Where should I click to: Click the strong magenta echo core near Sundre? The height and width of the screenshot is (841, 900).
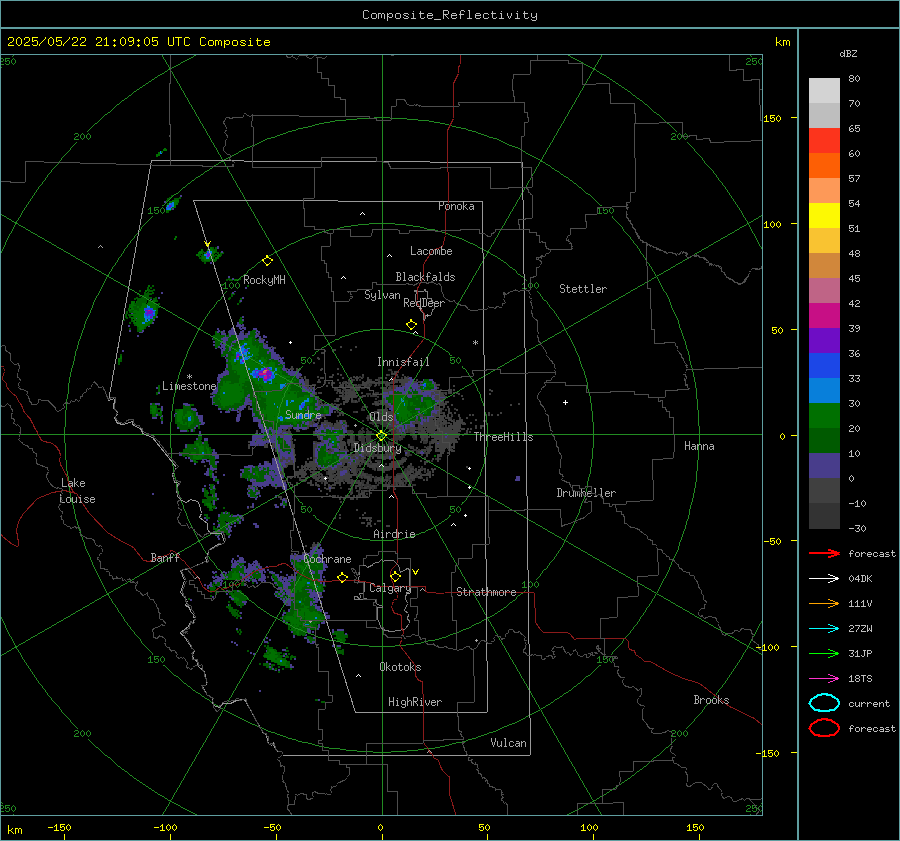[x=265, y=375]
